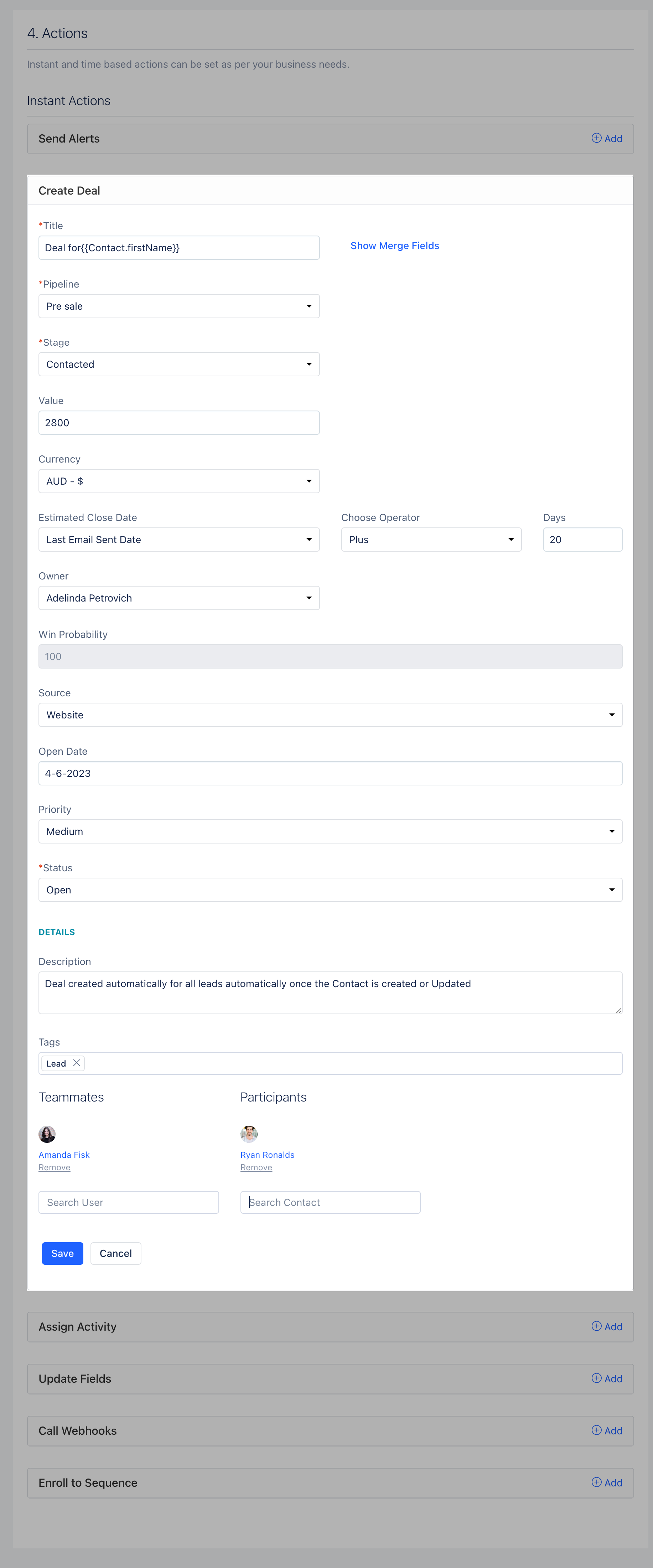Click Add plus icon for Send Alerts
The height and width of the screenshot is (1568, 653).
tap(596, 138)
